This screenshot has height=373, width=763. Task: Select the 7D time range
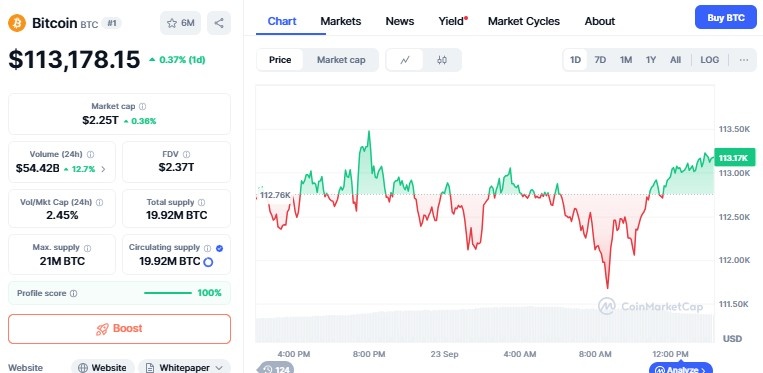600,60
